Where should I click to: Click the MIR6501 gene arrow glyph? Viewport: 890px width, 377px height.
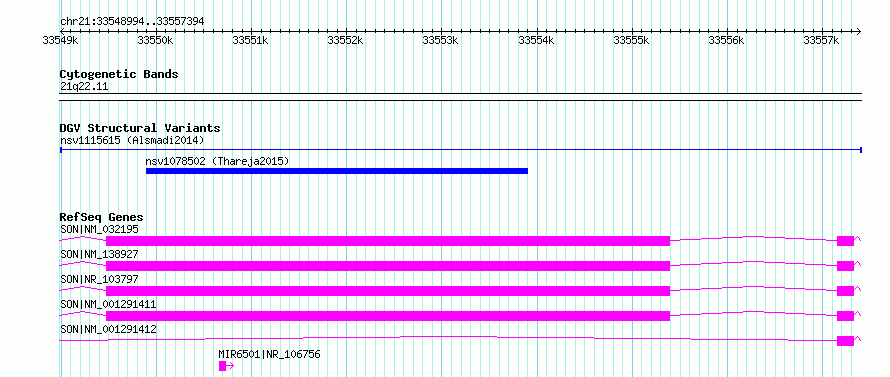point(226,366)
